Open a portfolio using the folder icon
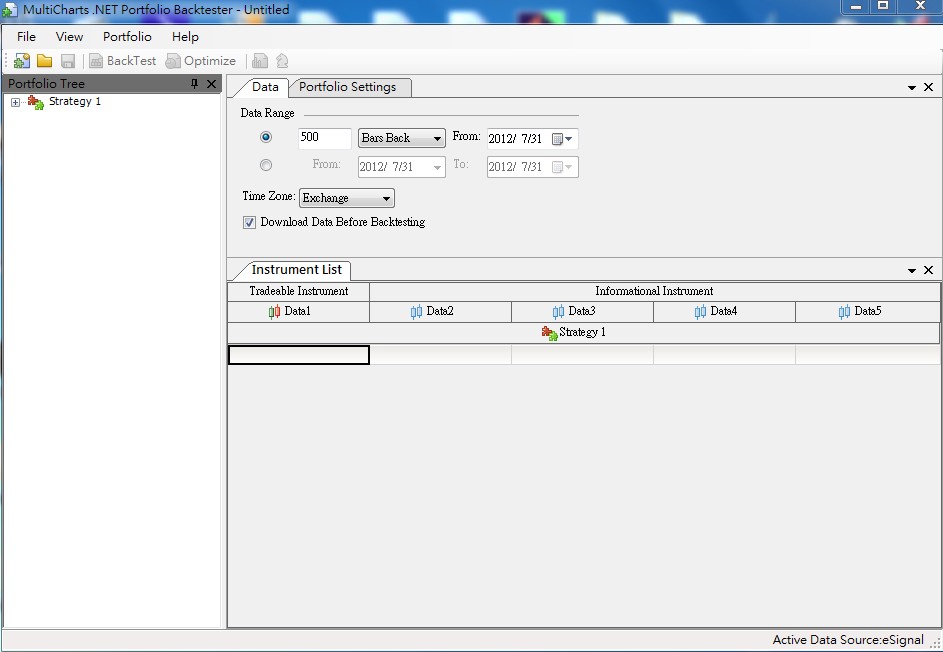The image size is (943, 652). pos(45,61)
